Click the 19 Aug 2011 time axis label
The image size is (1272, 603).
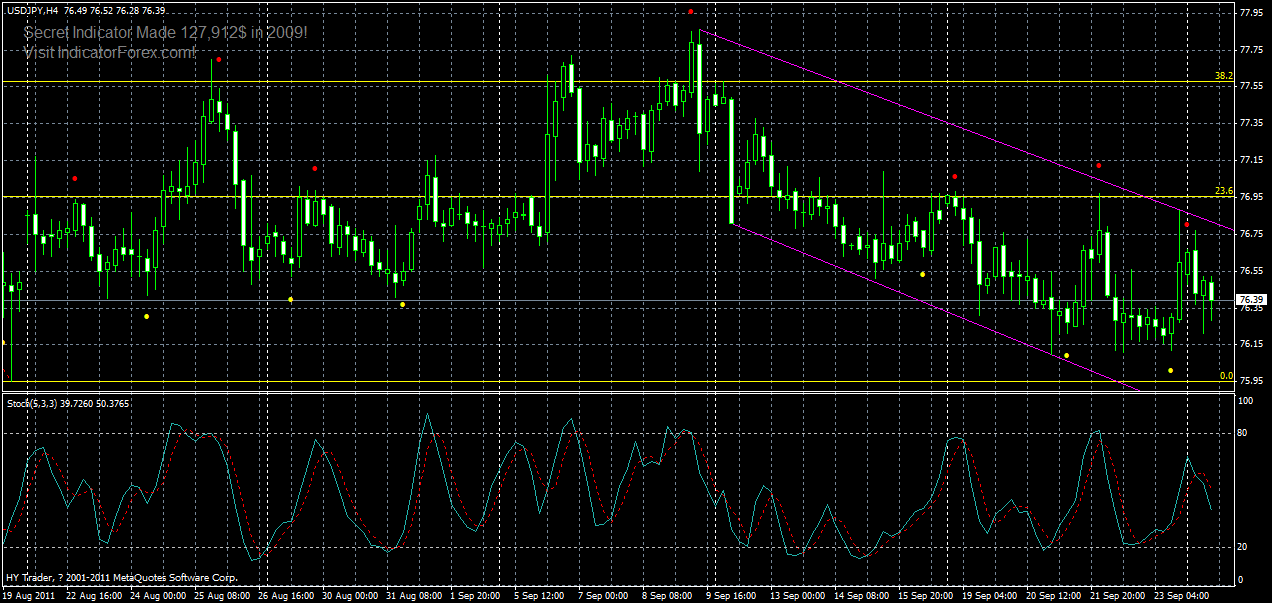click(x=30, y=594)
